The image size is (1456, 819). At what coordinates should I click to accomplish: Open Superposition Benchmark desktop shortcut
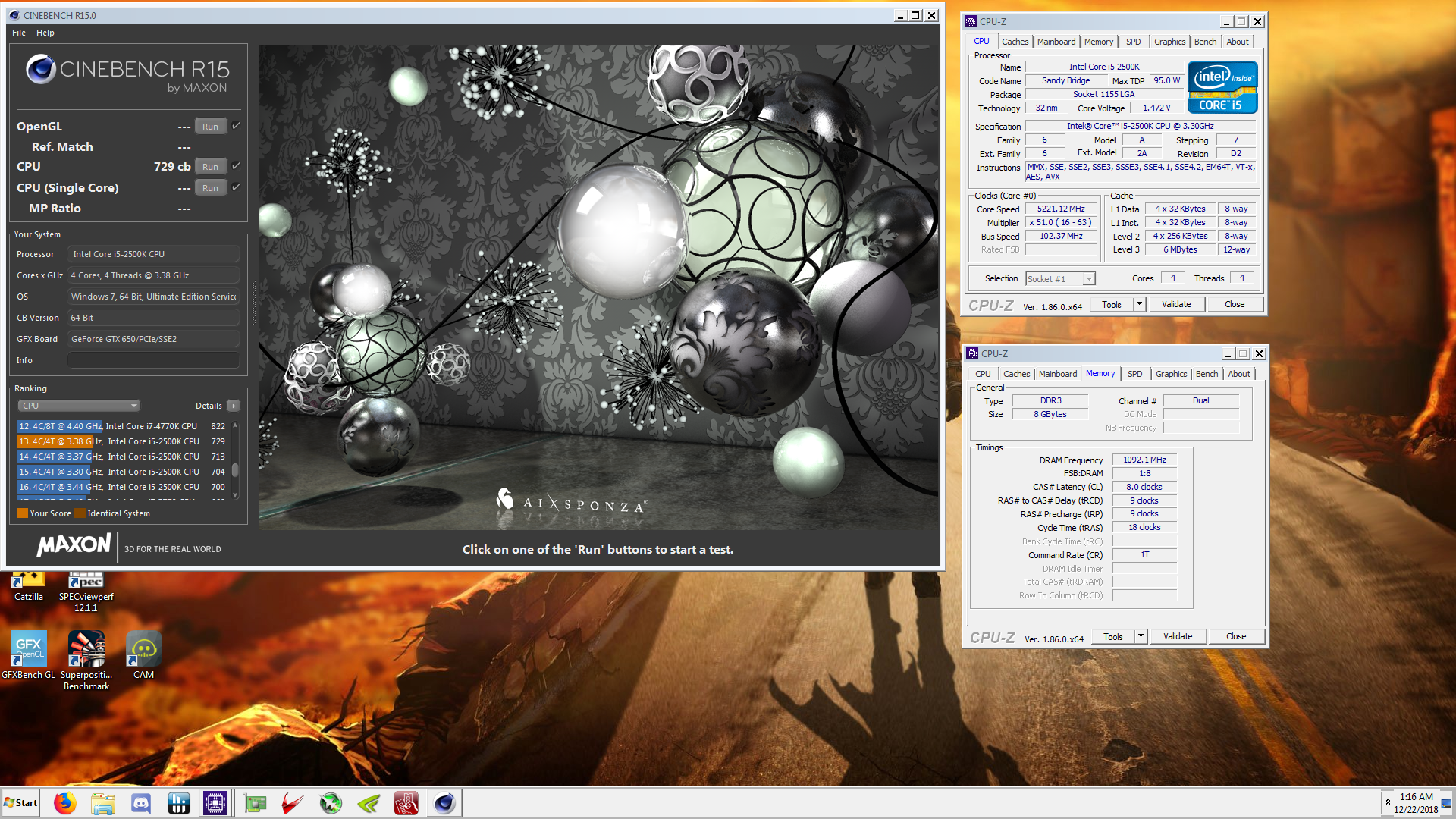[86, 661]
